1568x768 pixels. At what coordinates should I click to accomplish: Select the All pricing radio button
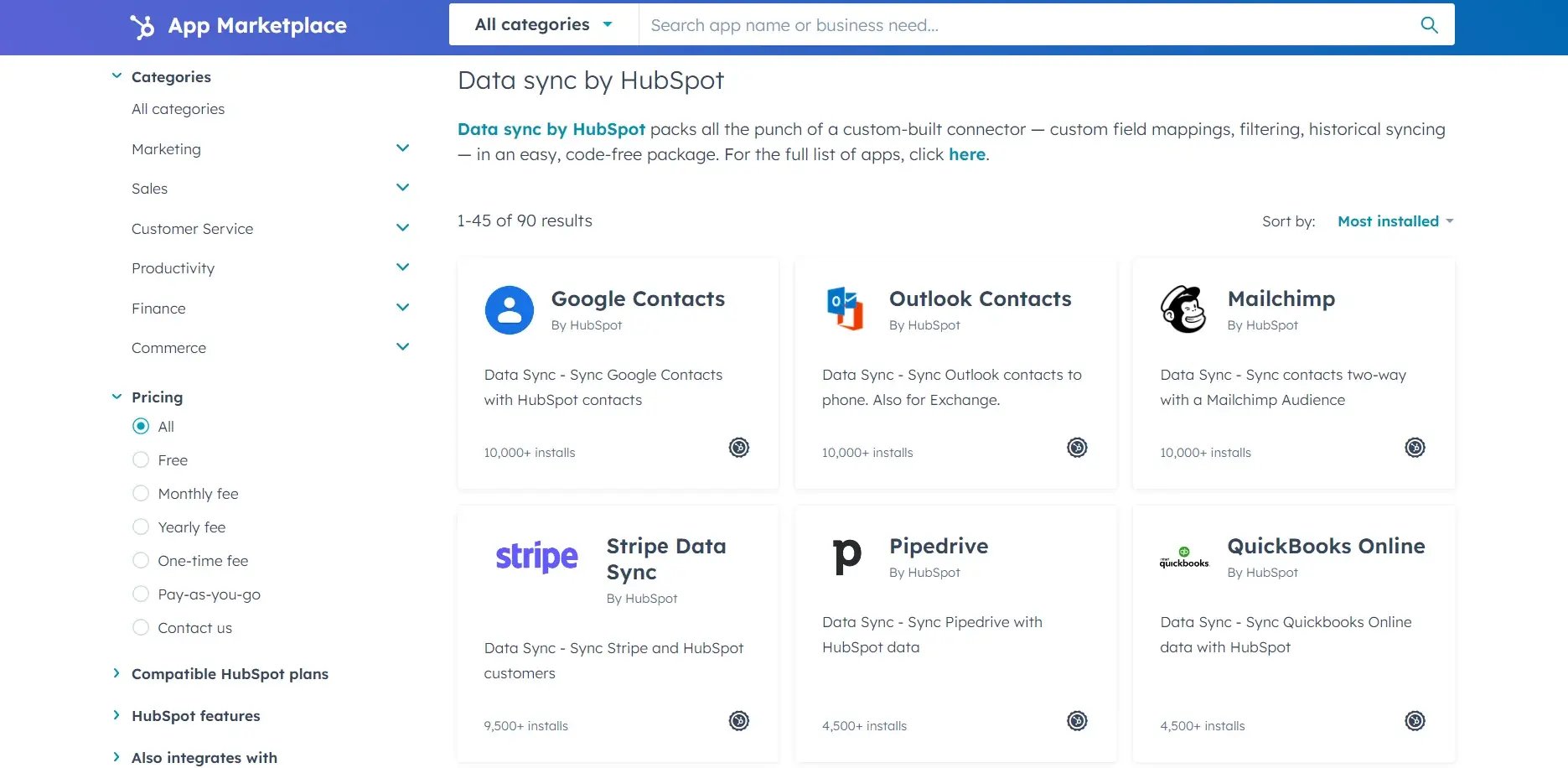point(141,426)
